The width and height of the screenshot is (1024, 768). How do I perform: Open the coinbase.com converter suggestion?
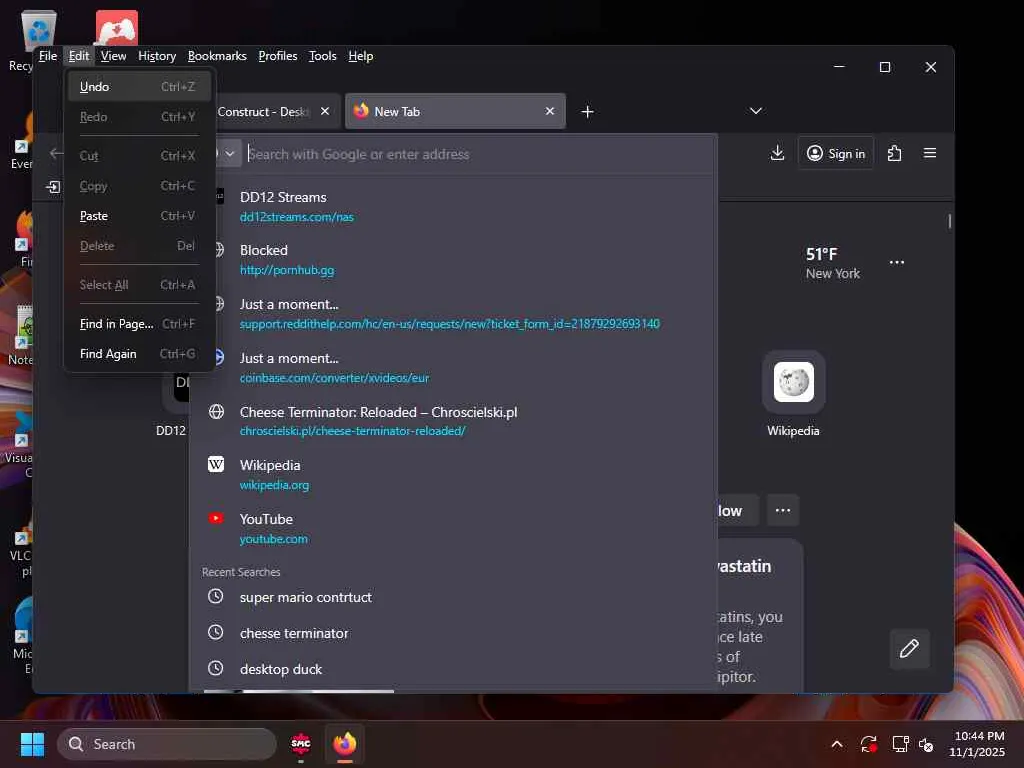coord(453,368)
